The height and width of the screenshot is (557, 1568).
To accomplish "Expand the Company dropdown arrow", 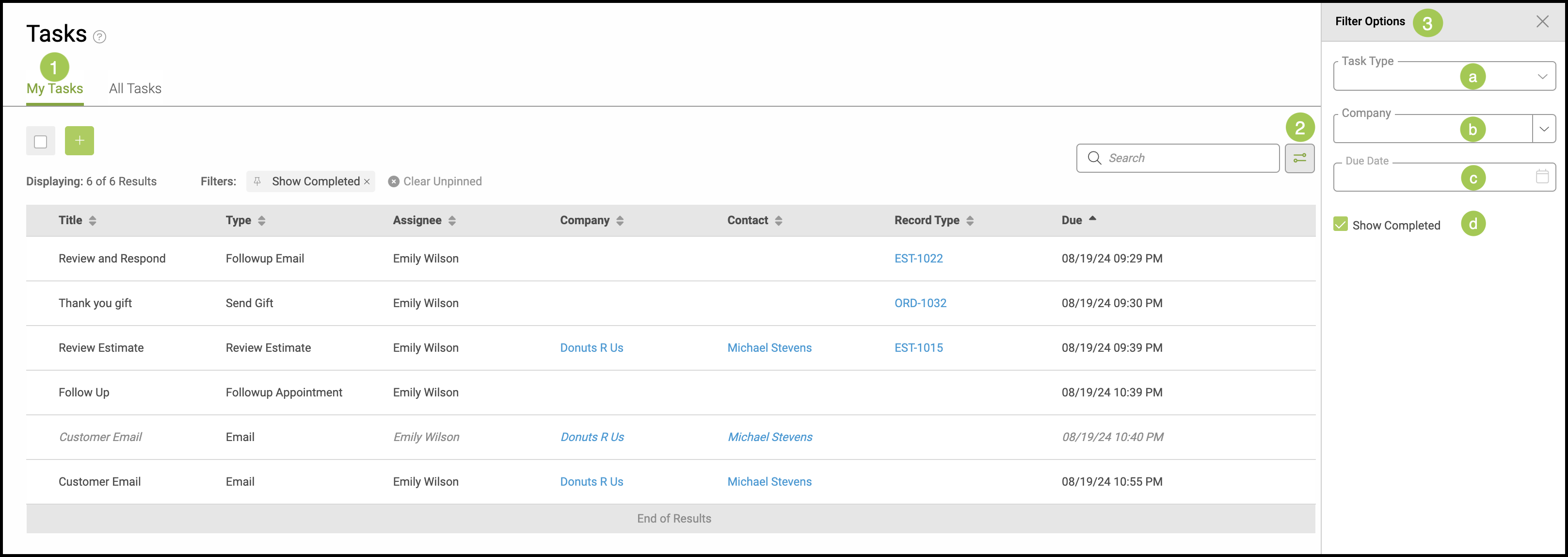I will (x=1544, y=129).
